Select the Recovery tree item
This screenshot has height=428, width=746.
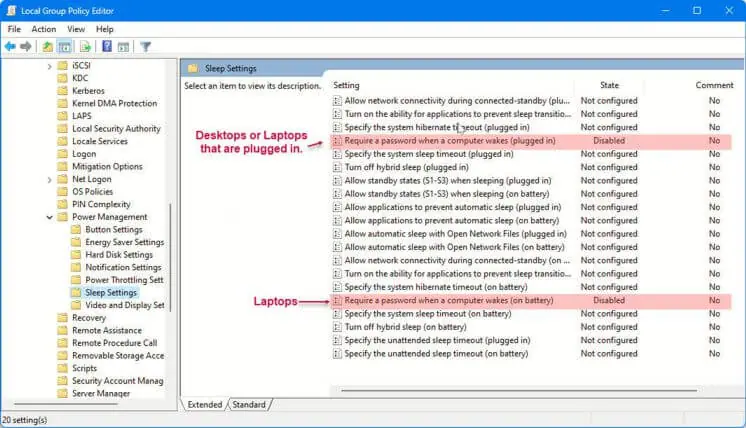(88, 318)
